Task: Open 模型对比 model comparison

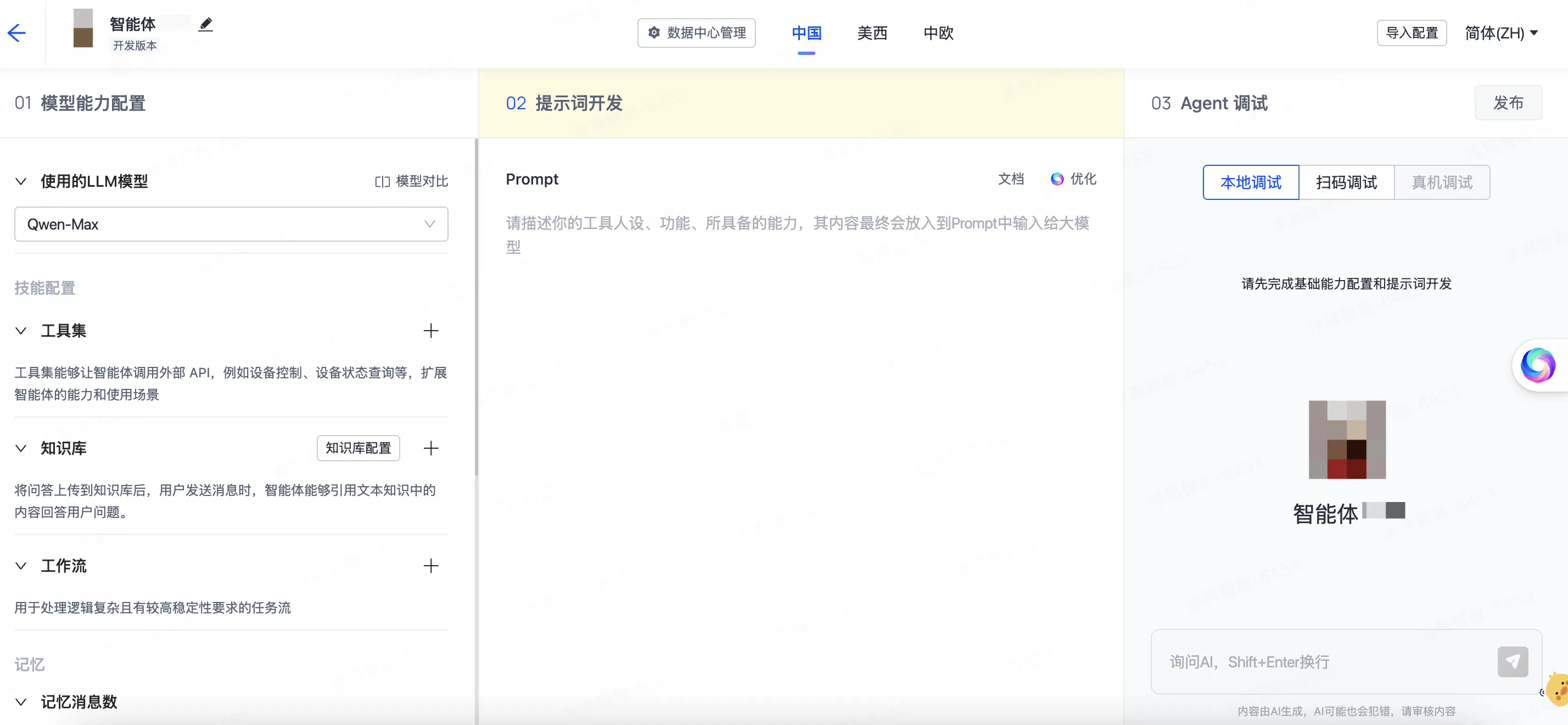Action: pyautogui.click(x=411, y=181)
